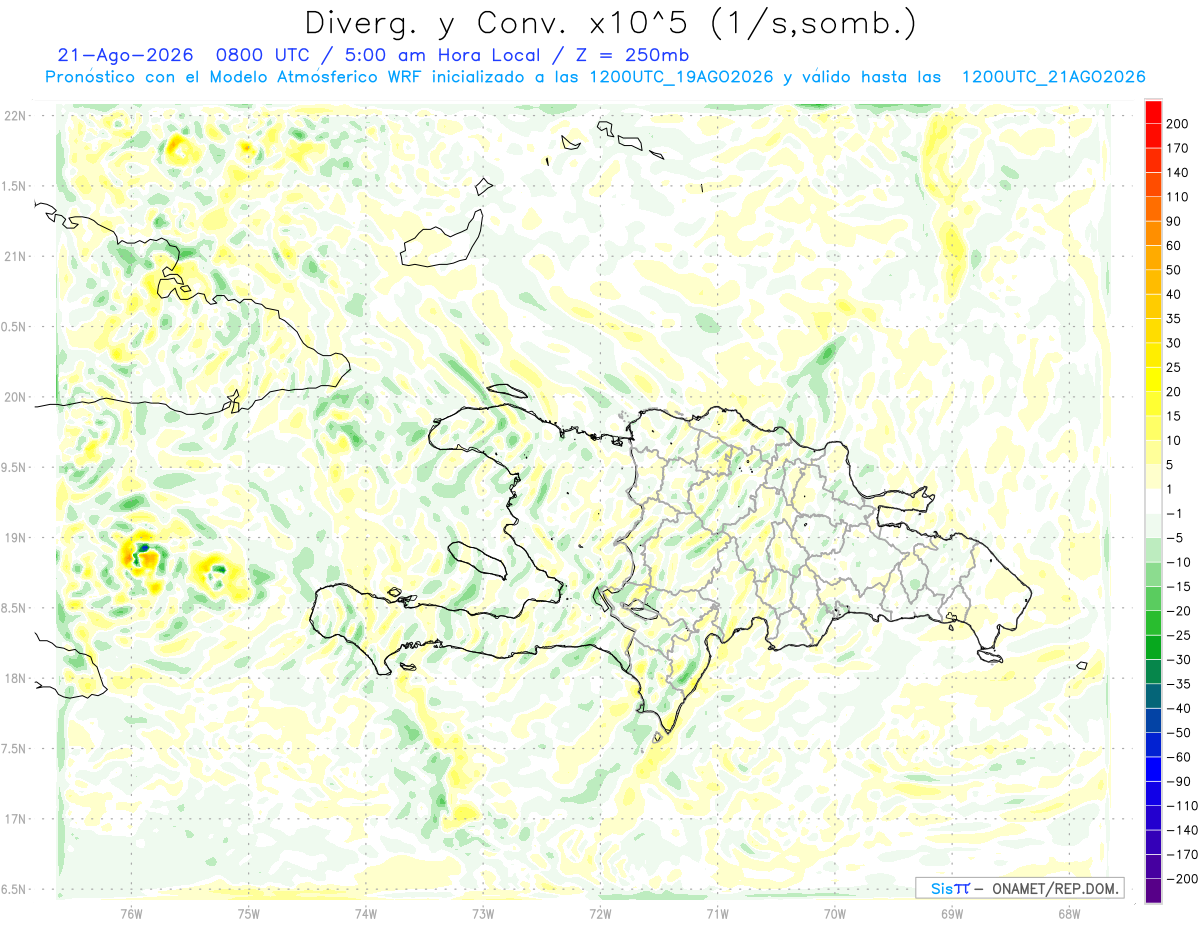The width and height of the screenshot is (1200, 927).
Task: Click the '0.5N' latitude label
Action: (x=14, y=327)
